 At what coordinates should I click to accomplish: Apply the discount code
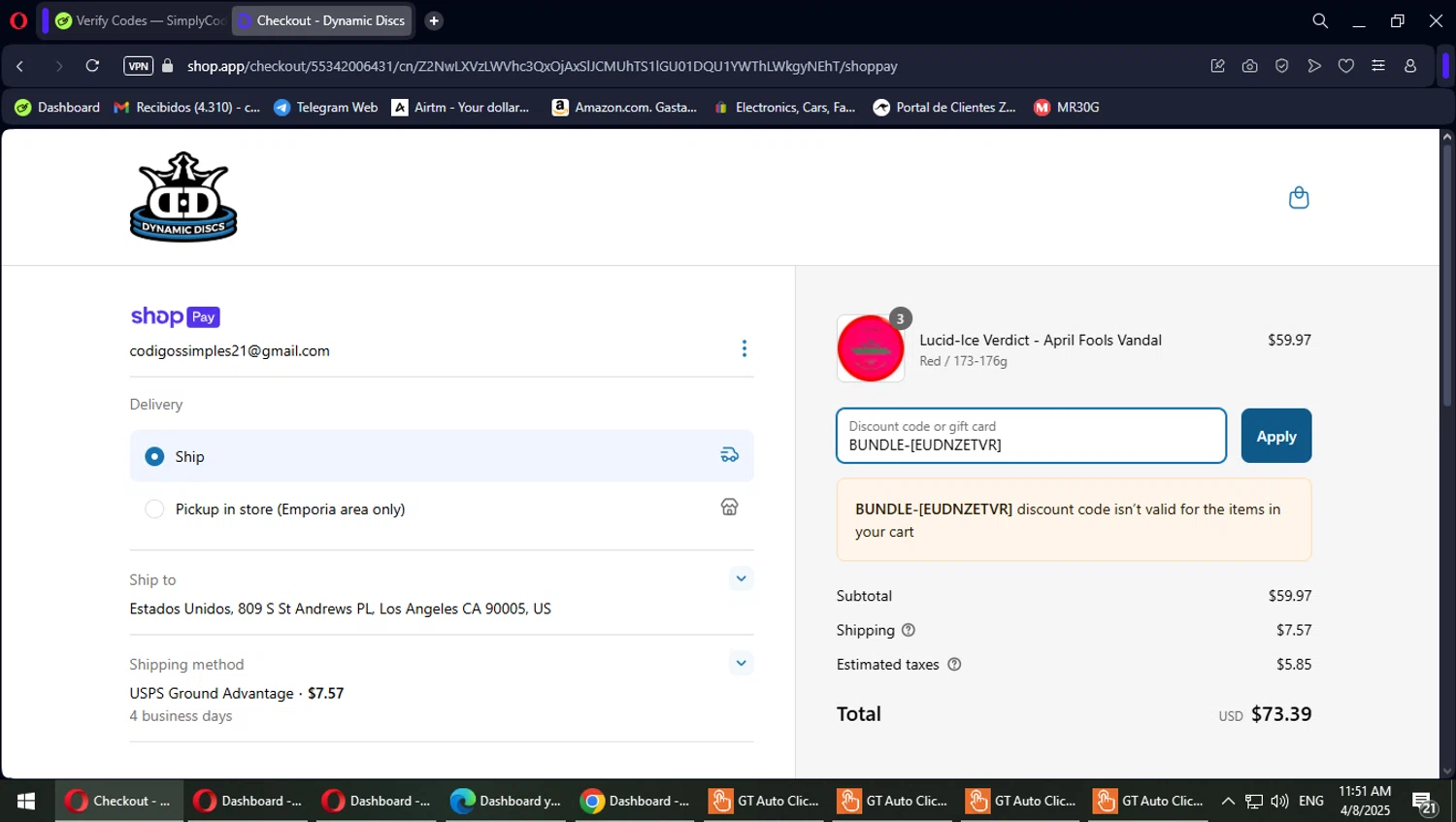coord(1275,436)
